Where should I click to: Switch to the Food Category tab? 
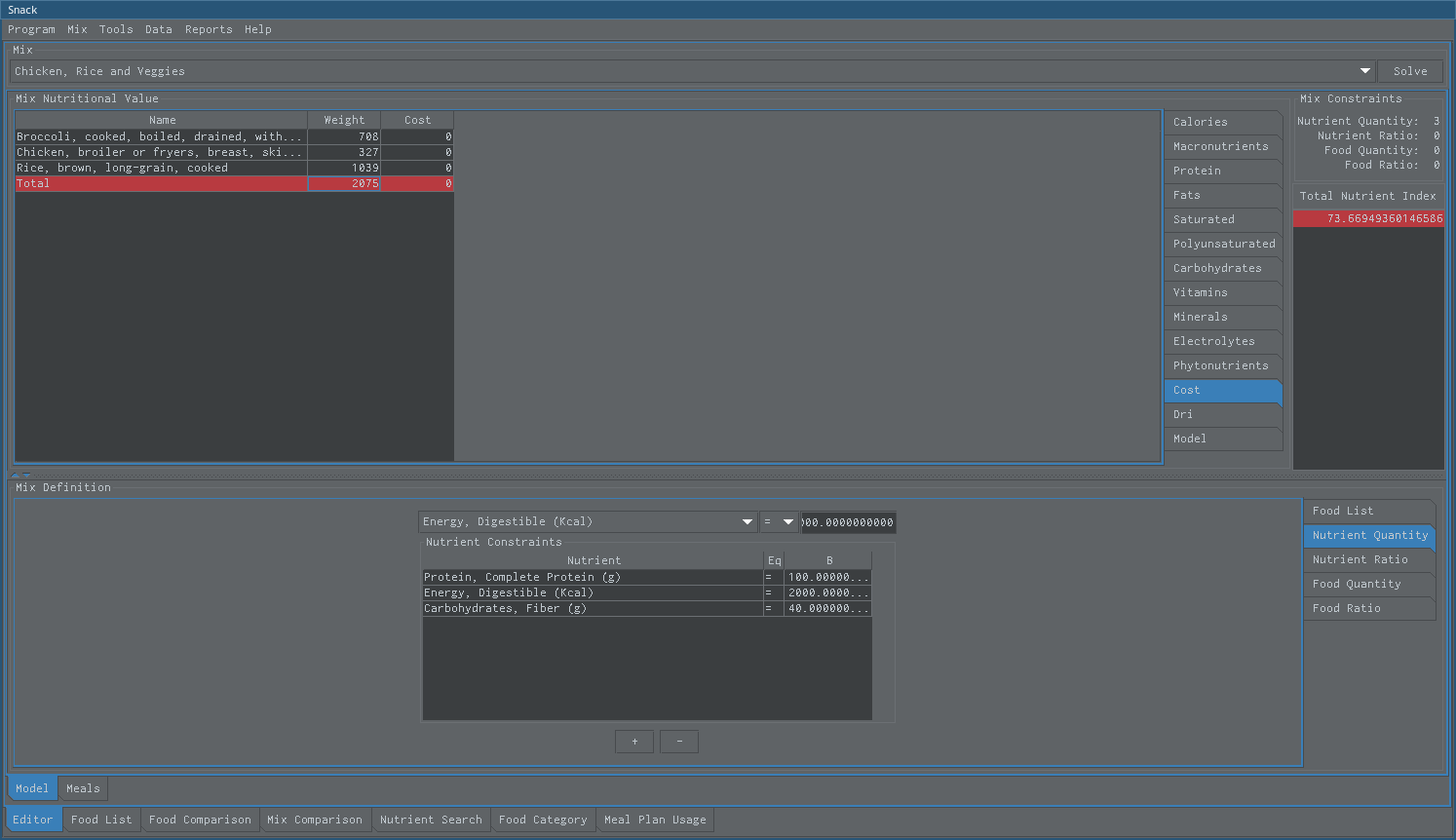click(x=543, y=820)
